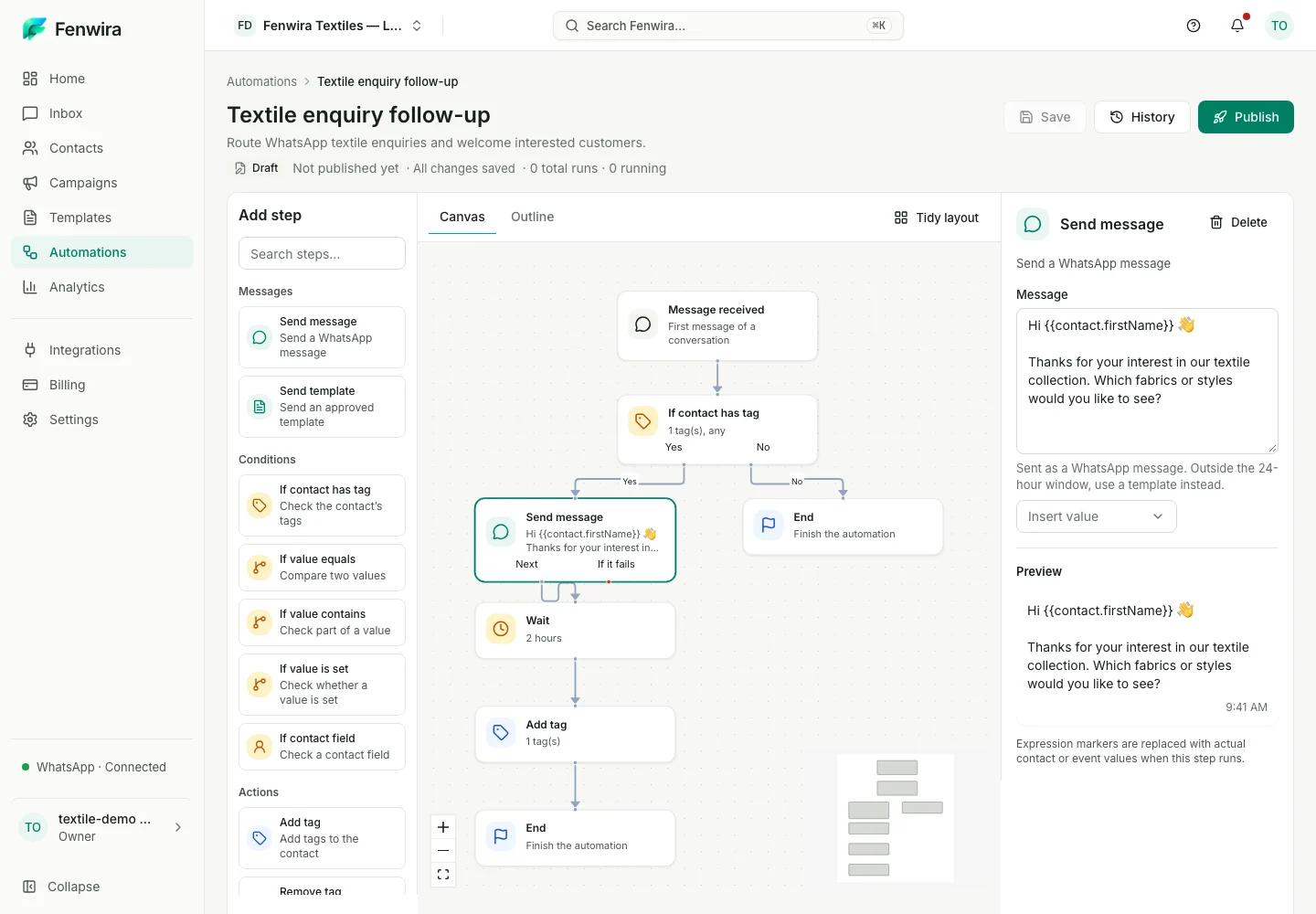The height and width of the screenshot is (914, 1316).
Task: Click Tidy layout
Action: (x=937, y=218)
